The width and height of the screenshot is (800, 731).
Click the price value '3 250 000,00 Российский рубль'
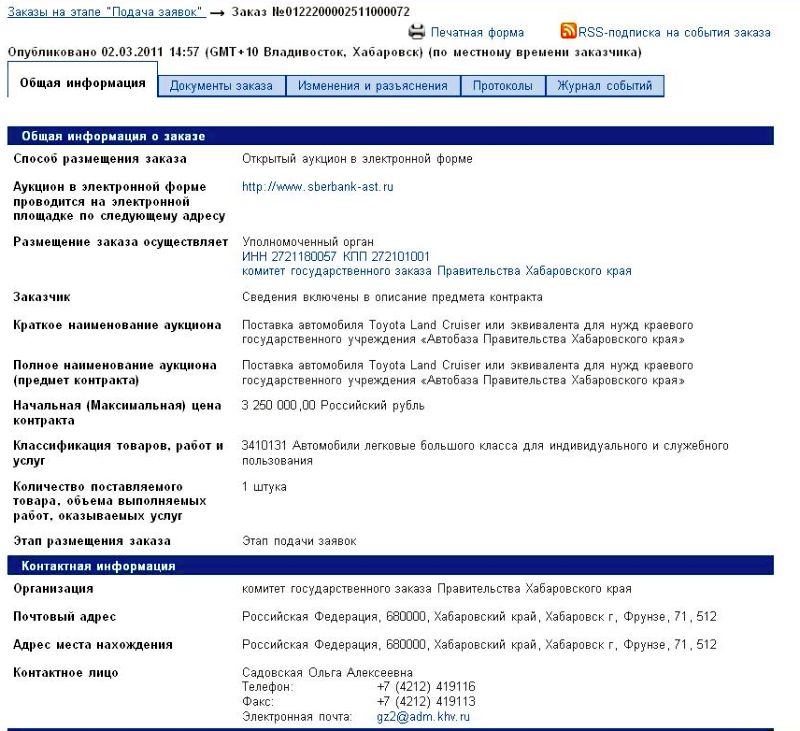[x=333, y=406]
